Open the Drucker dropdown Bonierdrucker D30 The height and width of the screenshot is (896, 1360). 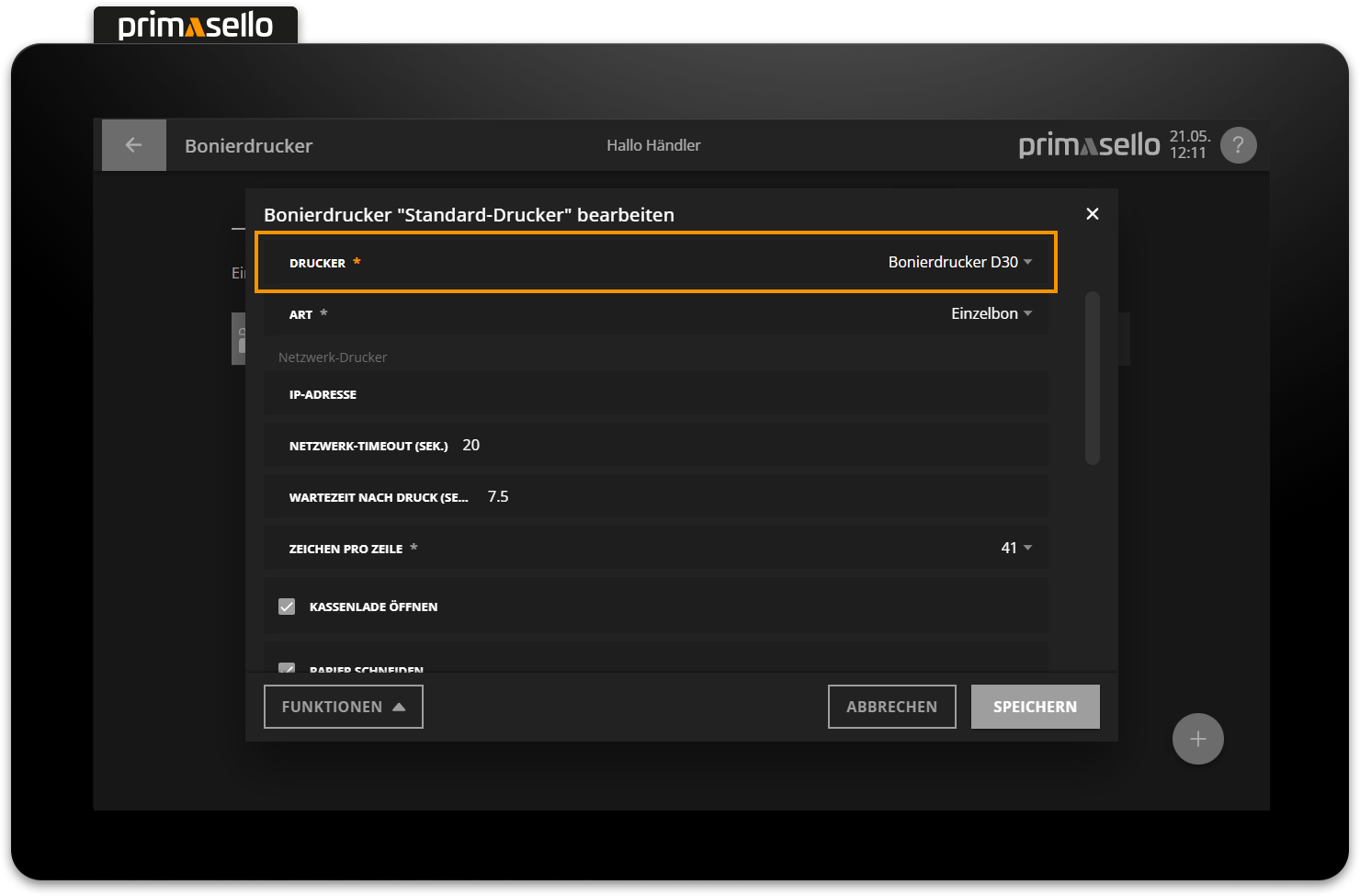[x=959, y=263]
